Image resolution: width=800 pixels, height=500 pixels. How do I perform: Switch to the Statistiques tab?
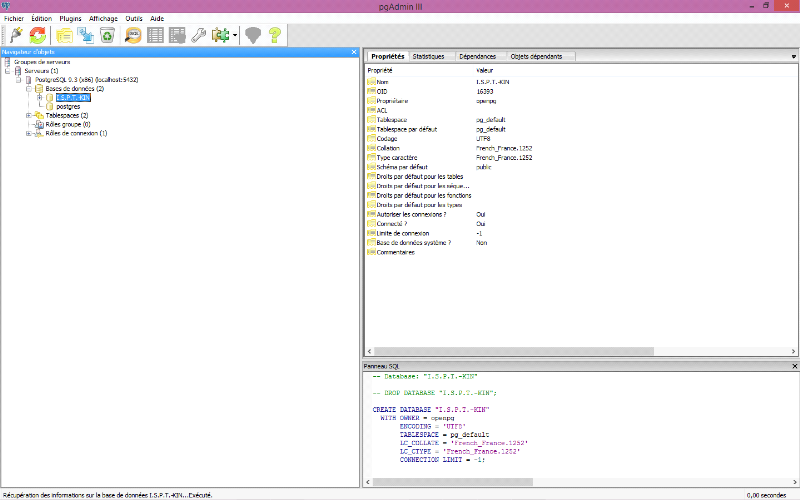tap(428, 57)
